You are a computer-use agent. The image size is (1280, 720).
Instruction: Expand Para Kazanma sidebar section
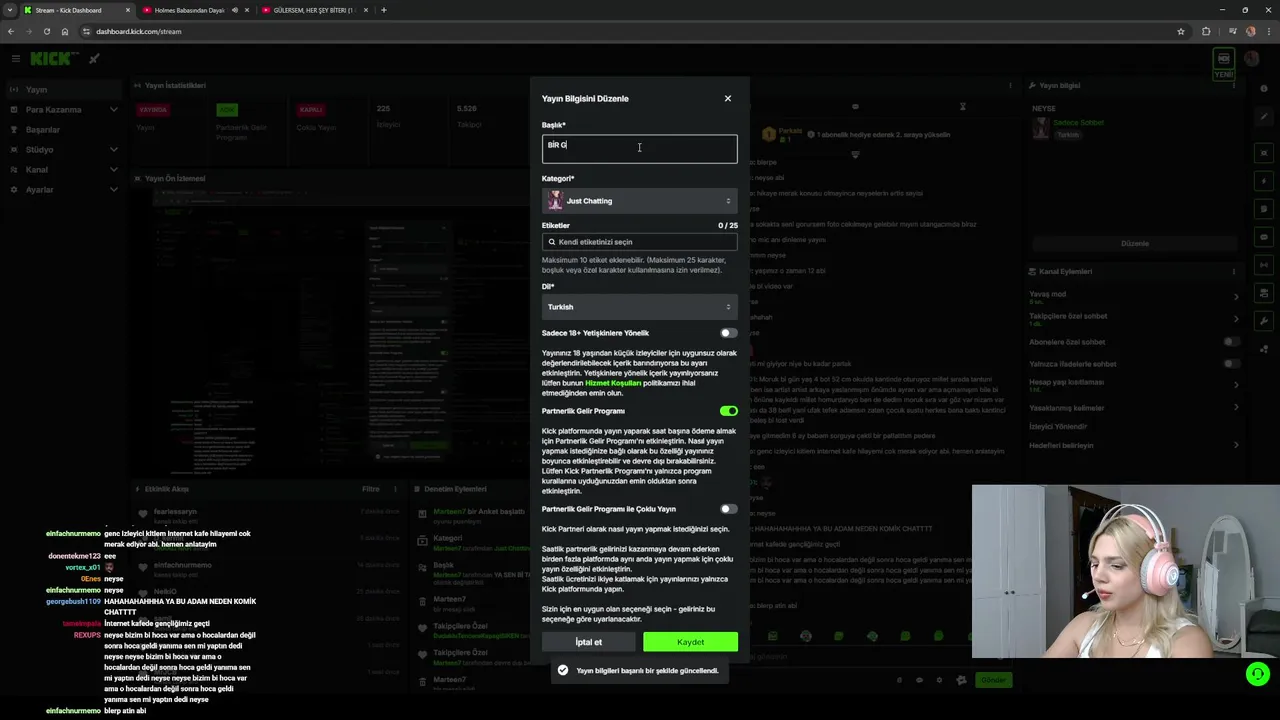coord(64,109)
